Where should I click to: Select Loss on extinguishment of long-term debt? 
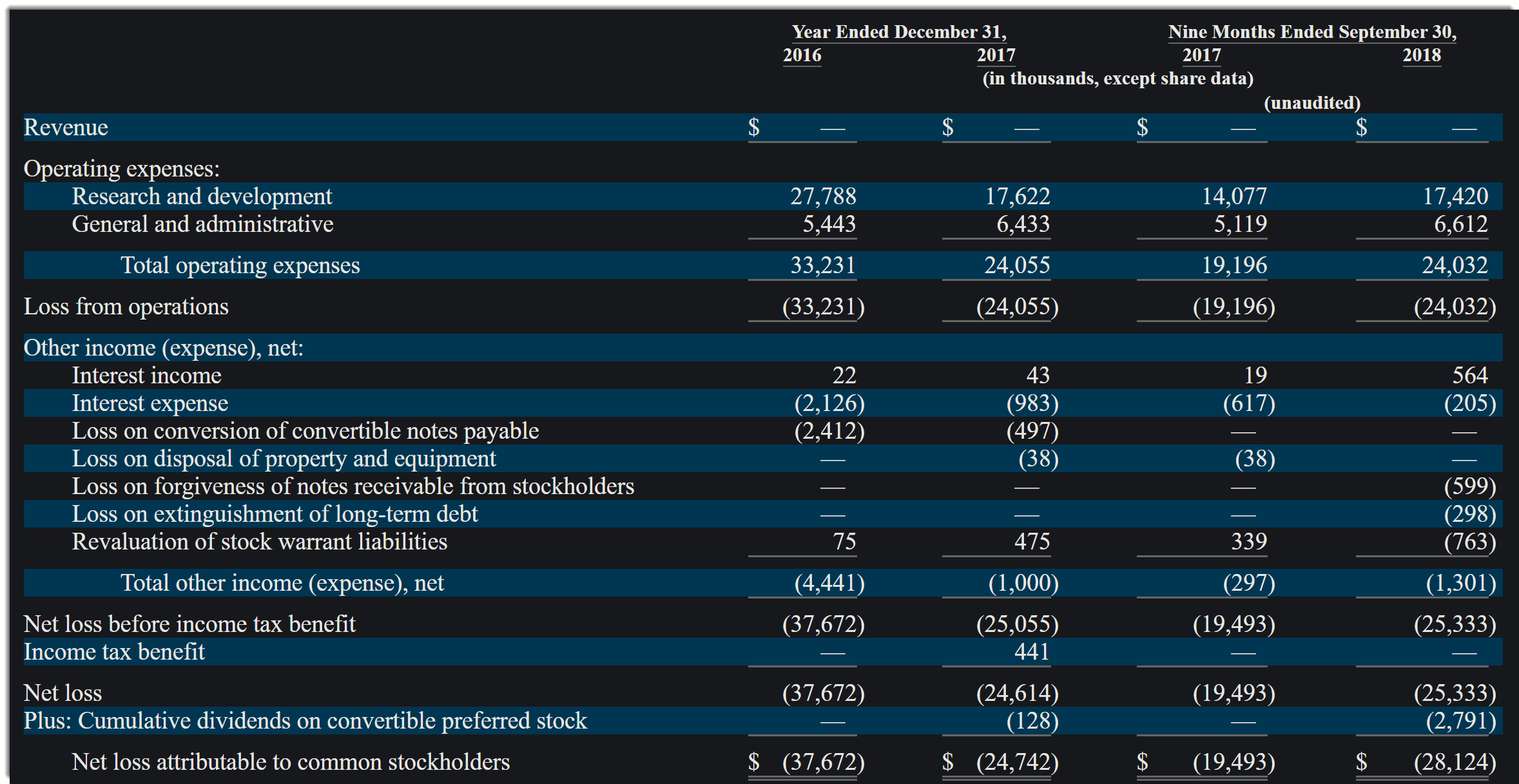275,514
